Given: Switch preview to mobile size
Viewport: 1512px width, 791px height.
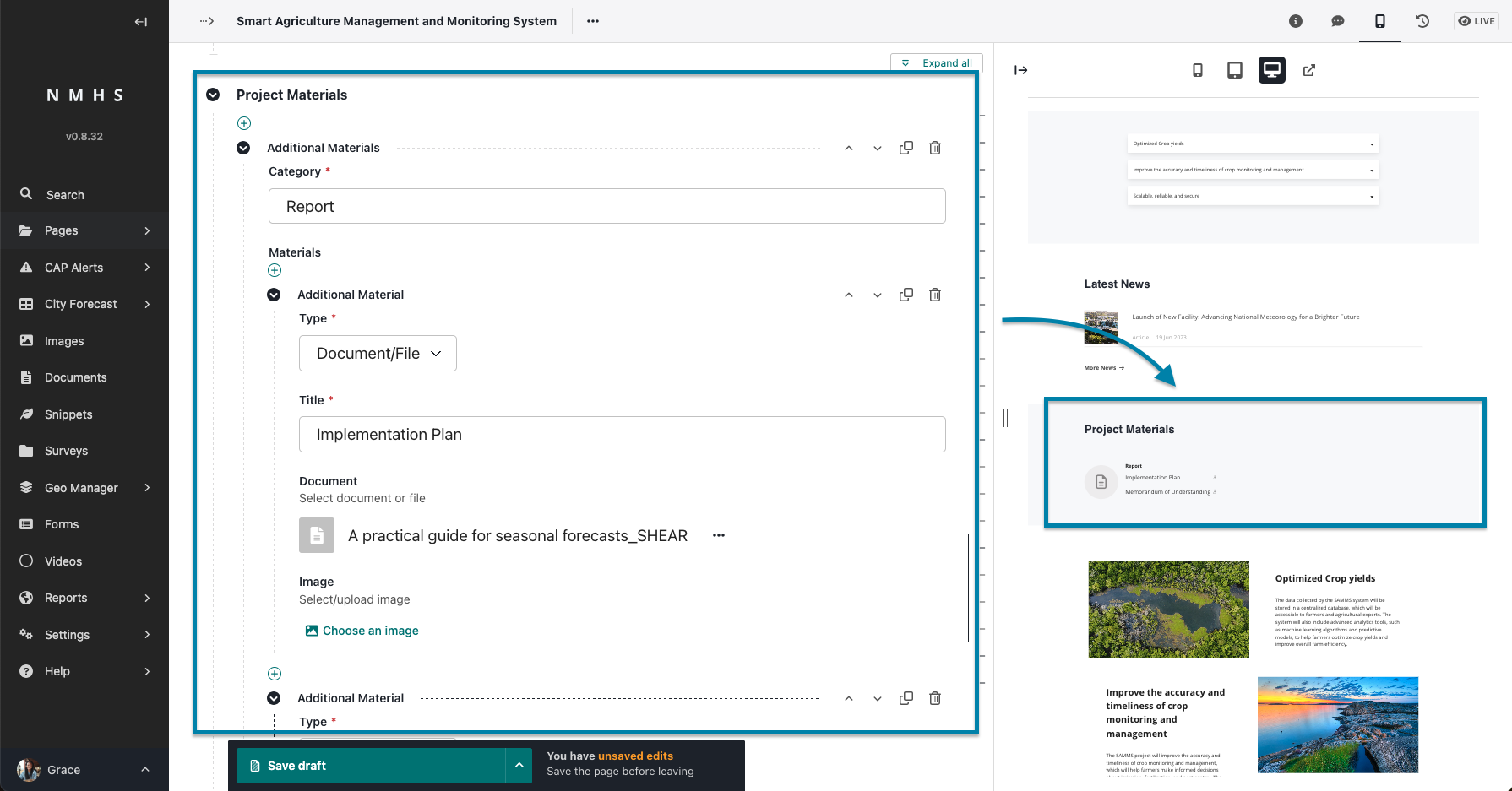Looking at the screenshot, I should pos(1198,70).
